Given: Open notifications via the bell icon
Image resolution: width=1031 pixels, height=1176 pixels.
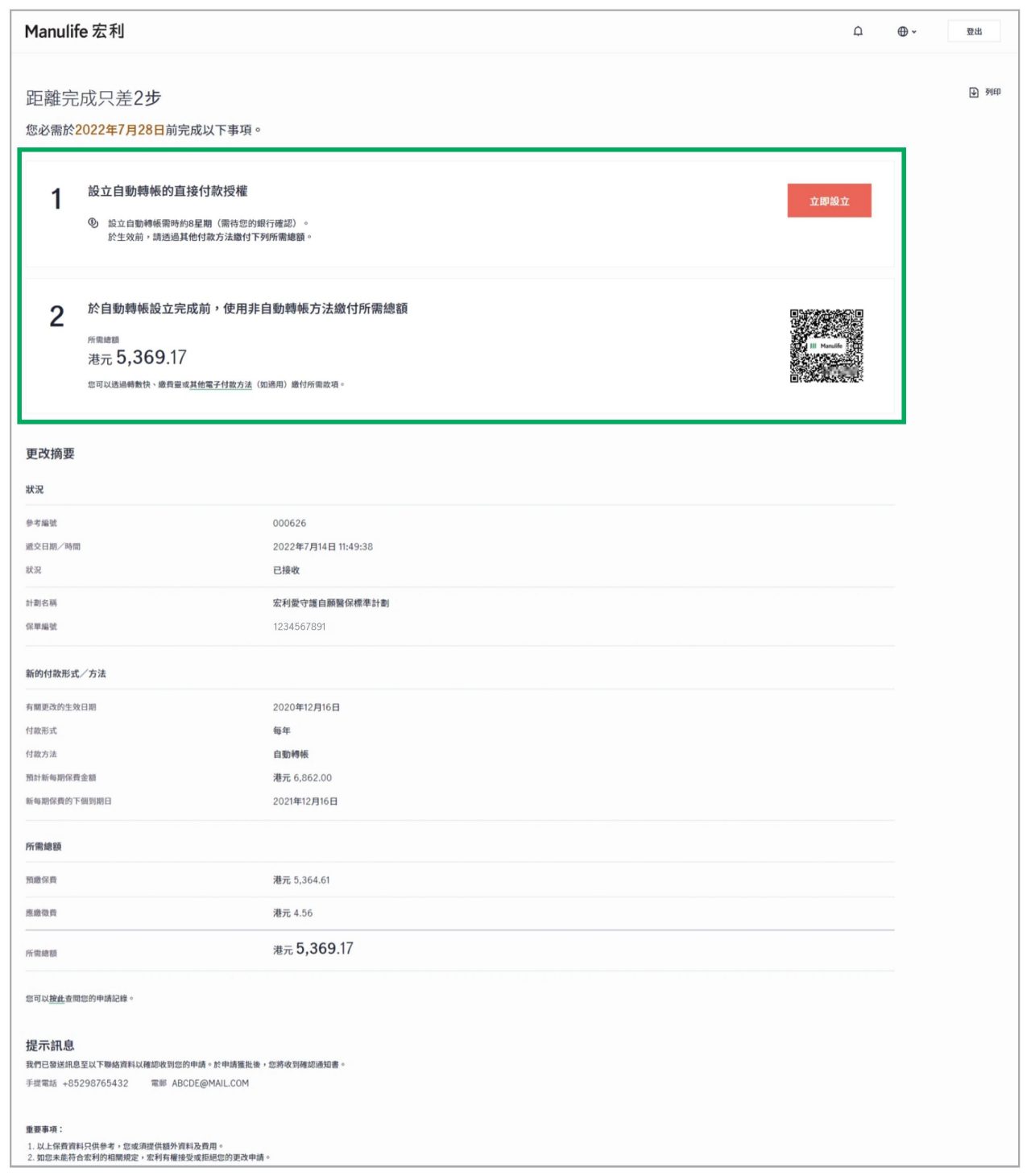Looking at the screenshot, I should click(858, 31).
